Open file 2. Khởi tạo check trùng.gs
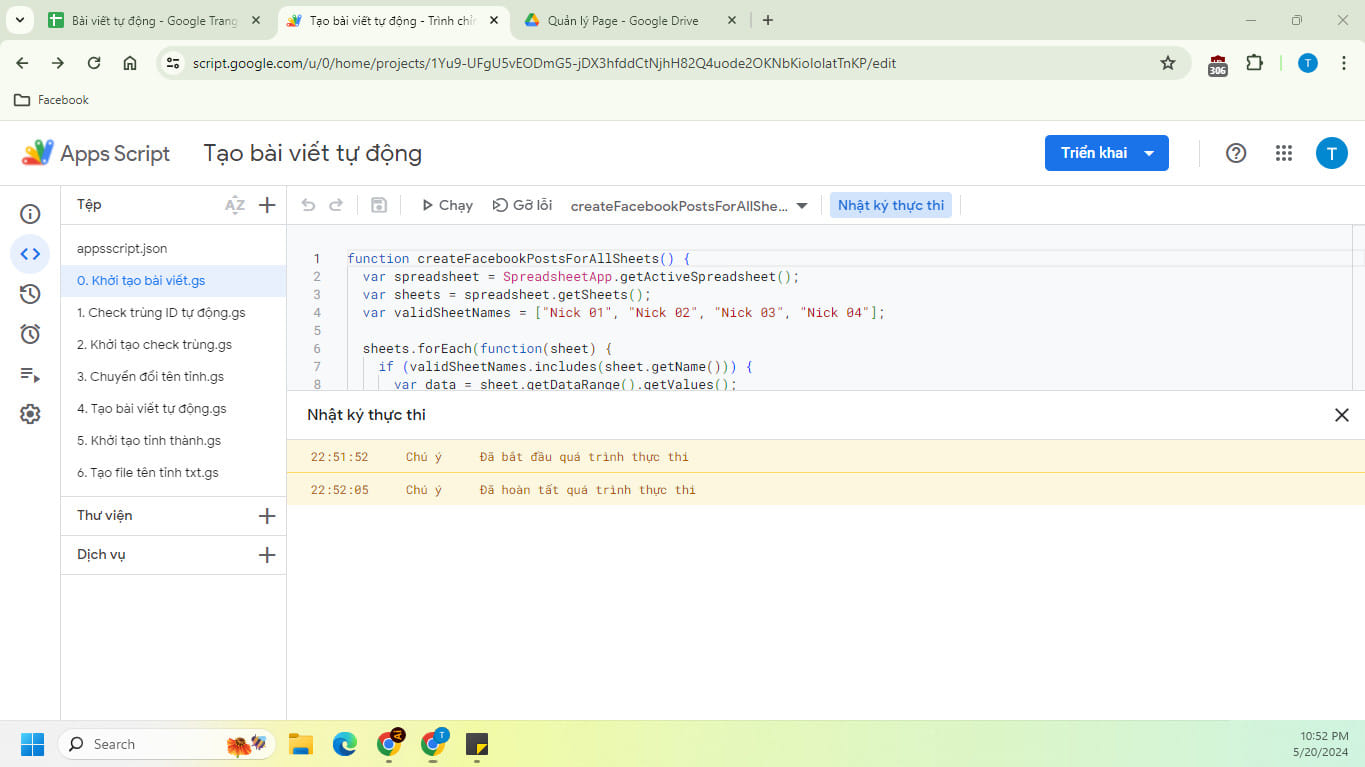The width and height of the screenshot is (1365, 767). click(173, 344)
